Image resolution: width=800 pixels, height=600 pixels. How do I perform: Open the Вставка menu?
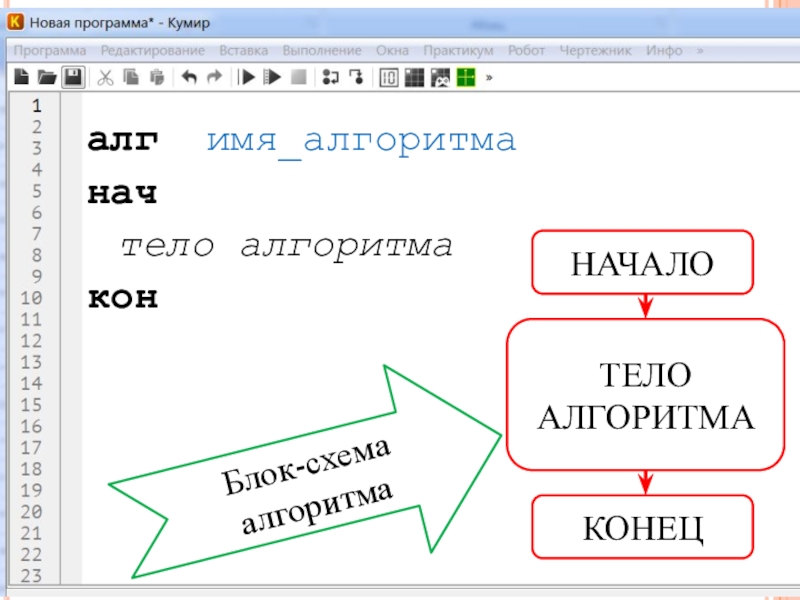click(243, 51)
